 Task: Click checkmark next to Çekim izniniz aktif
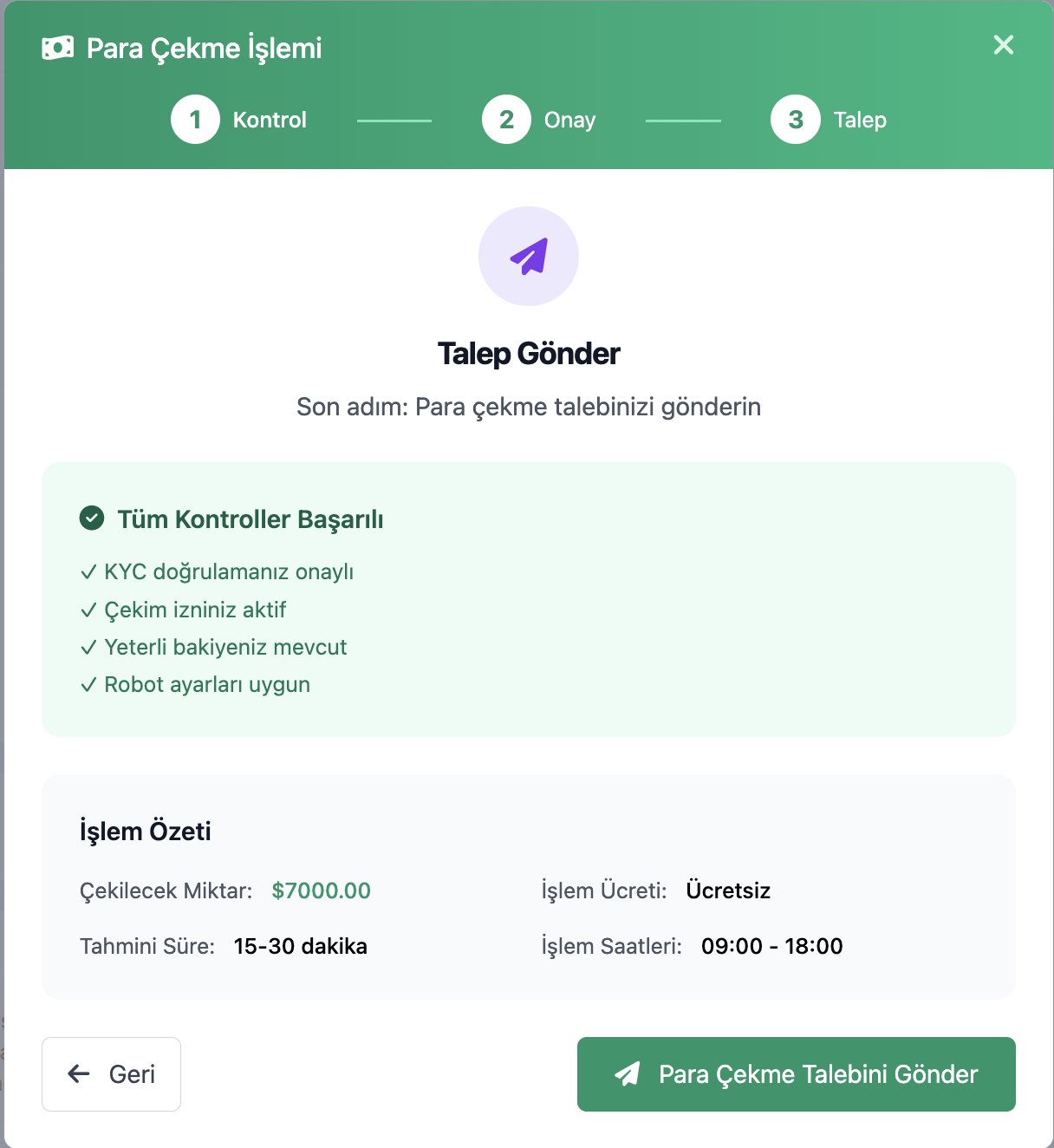coord(88,610)
